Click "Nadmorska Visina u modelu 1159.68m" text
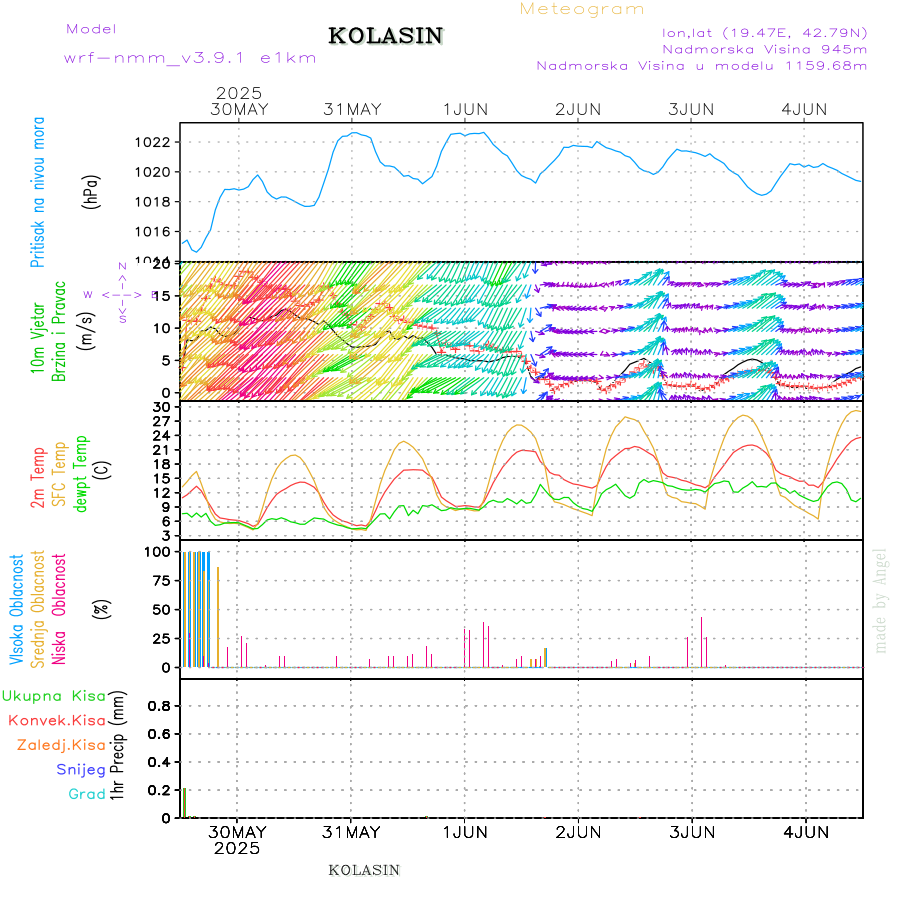The height and width of the screenshot is (900, 900). coord(701,65)
